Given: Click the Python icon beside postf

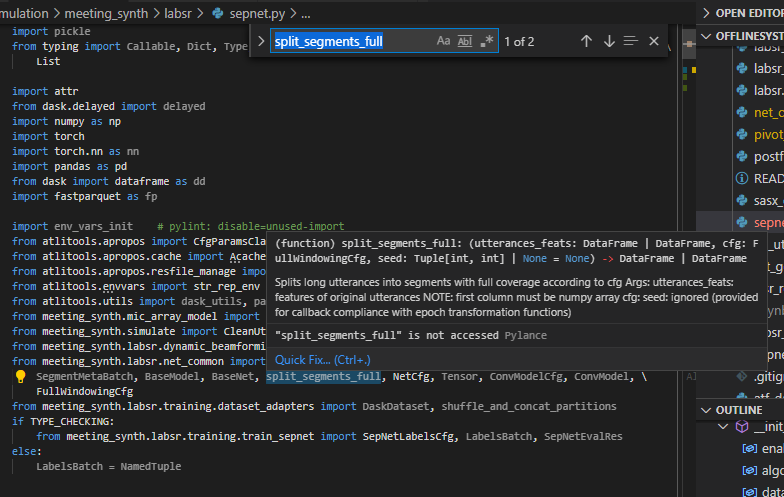Looking at the screenshot, I should (x=742, y=156).
